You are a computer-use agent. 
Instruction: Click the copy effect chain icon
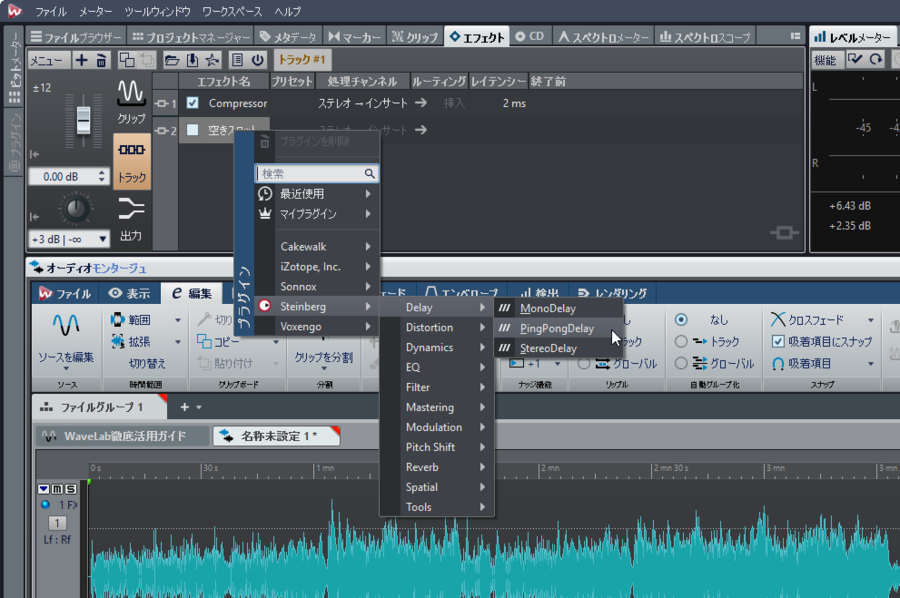click(126, 60)
